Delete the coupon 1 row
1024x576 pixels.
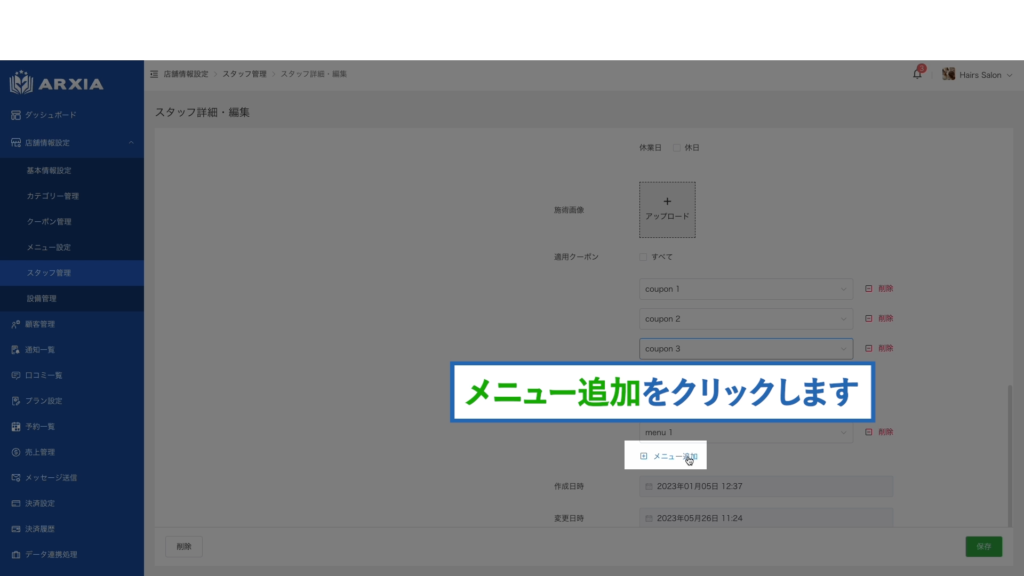pyautogui.click(x=879, y=289)
